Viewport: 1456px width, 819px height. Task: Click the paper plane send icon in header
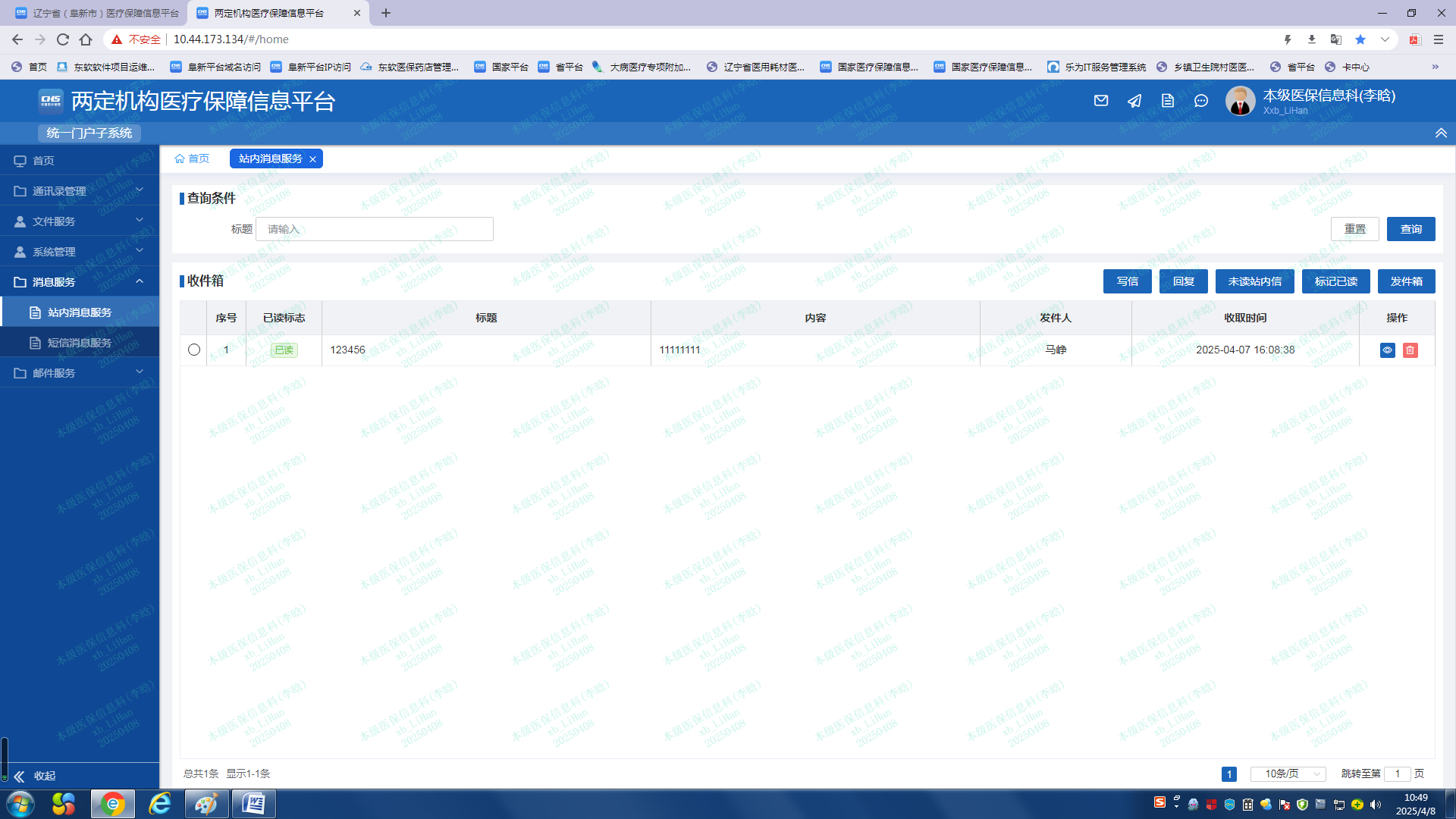click(1134, 100)
